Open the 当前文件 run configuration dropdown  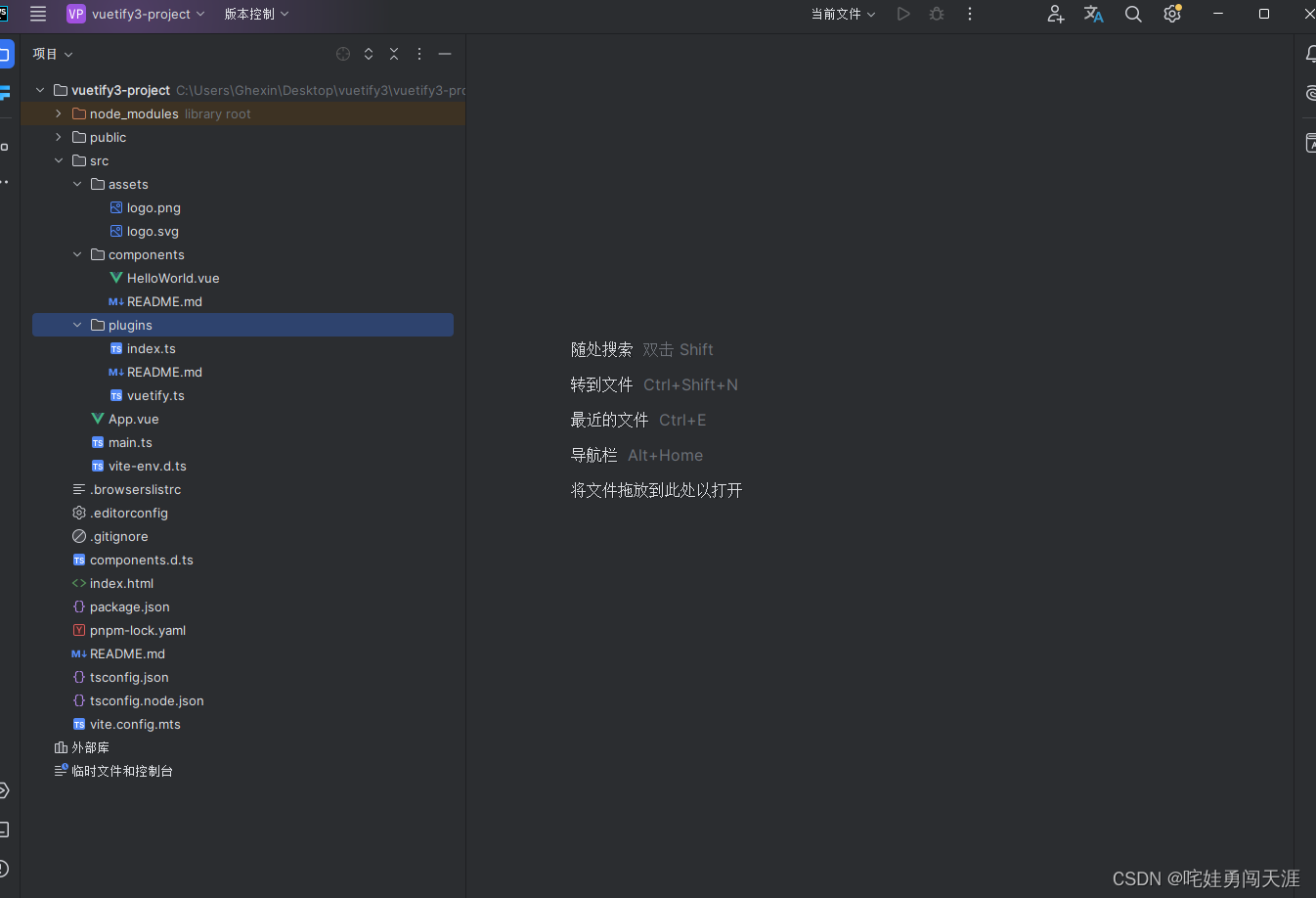click(x=843, y=14)
